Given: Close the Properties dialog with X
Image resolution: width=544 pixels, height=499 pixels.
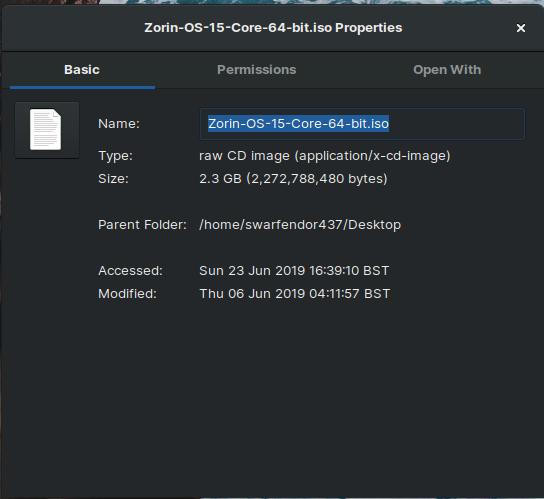Looking at the screenshot, I should [x=520, y=28].
